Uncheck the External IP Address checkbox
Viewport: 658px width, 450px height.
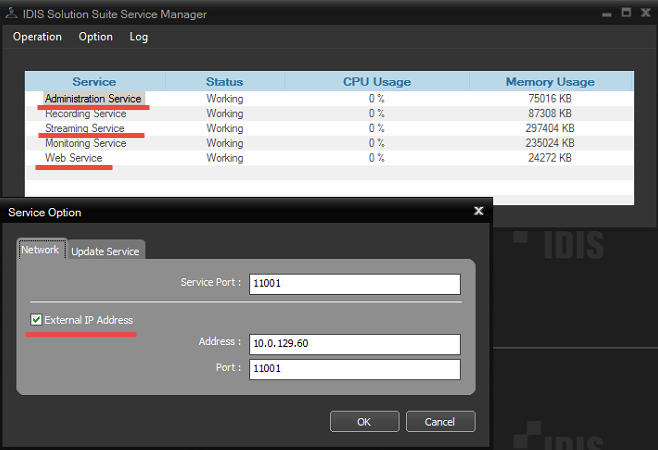tap(37, 320)
